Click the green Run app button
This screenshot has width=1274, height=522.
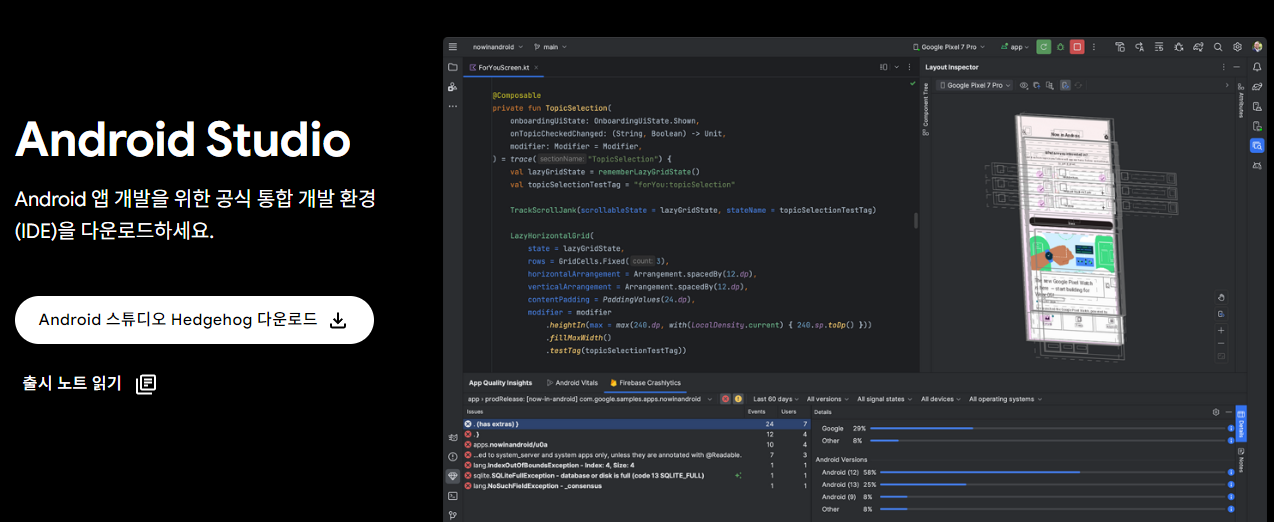click(1044, 47)
